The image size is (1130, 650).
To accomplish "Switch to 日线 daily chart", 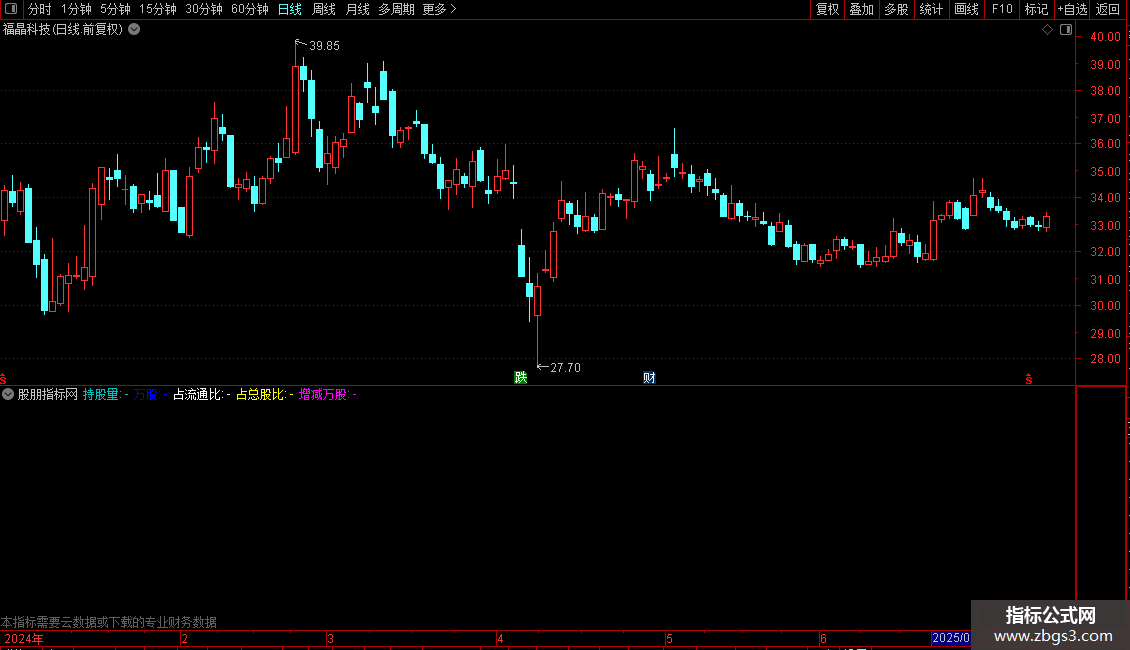I will pyautogui.click(x=290, y=9).
